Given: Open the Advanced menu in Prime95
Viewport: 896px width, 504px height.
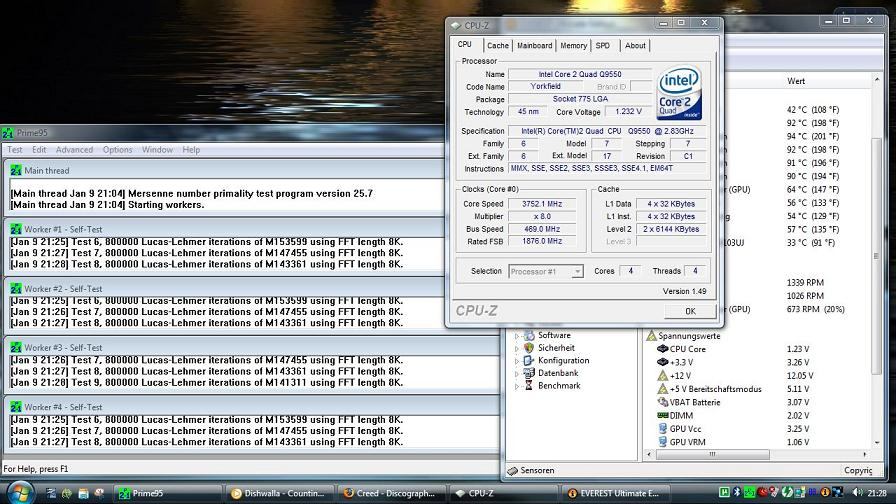Looking at the screenshot, I should (x=74, y=150).
